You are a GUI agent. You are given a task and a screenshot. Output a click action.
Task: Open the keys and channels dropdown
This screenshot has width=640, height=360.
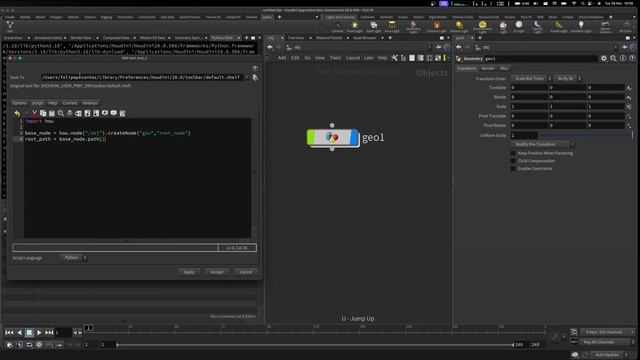coord(607,332)
